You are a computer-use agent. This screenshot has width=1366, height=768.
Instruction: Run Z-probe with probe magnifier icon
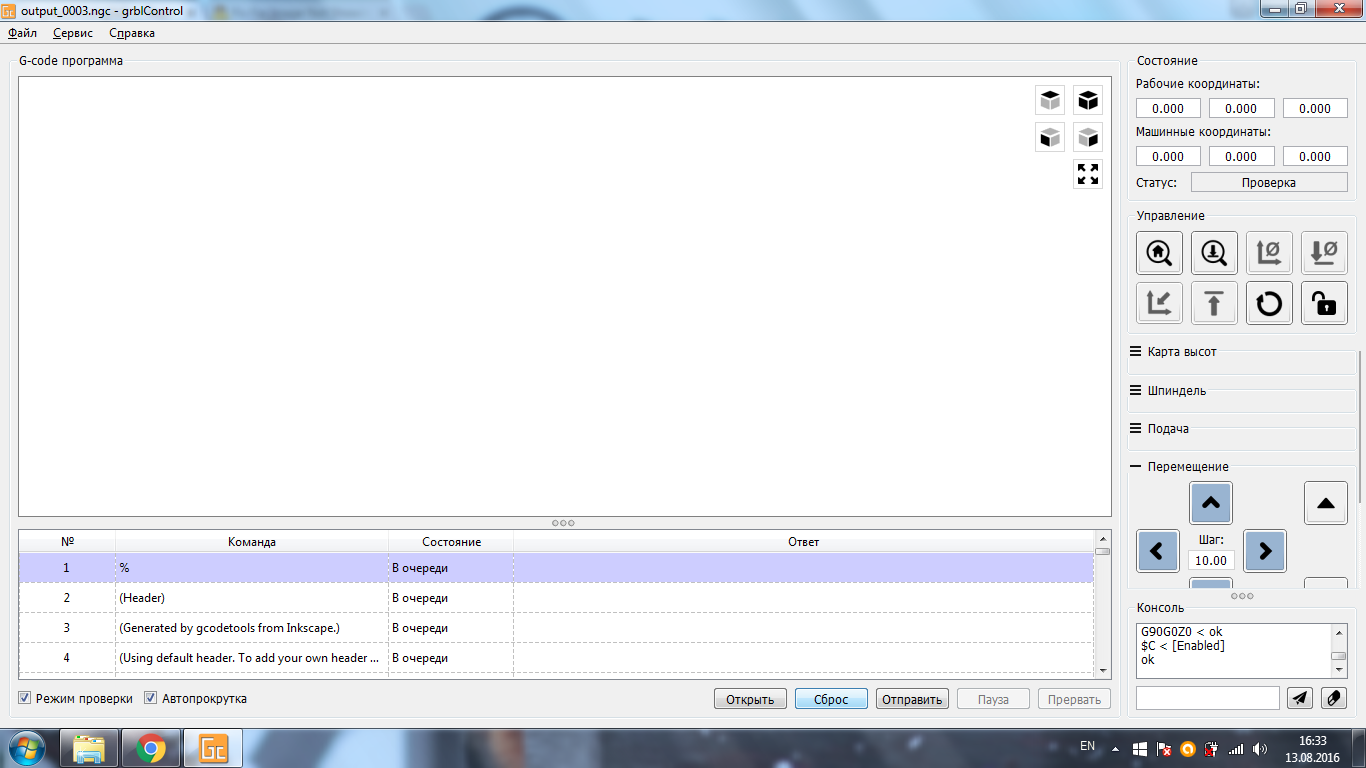[1214, 253]
